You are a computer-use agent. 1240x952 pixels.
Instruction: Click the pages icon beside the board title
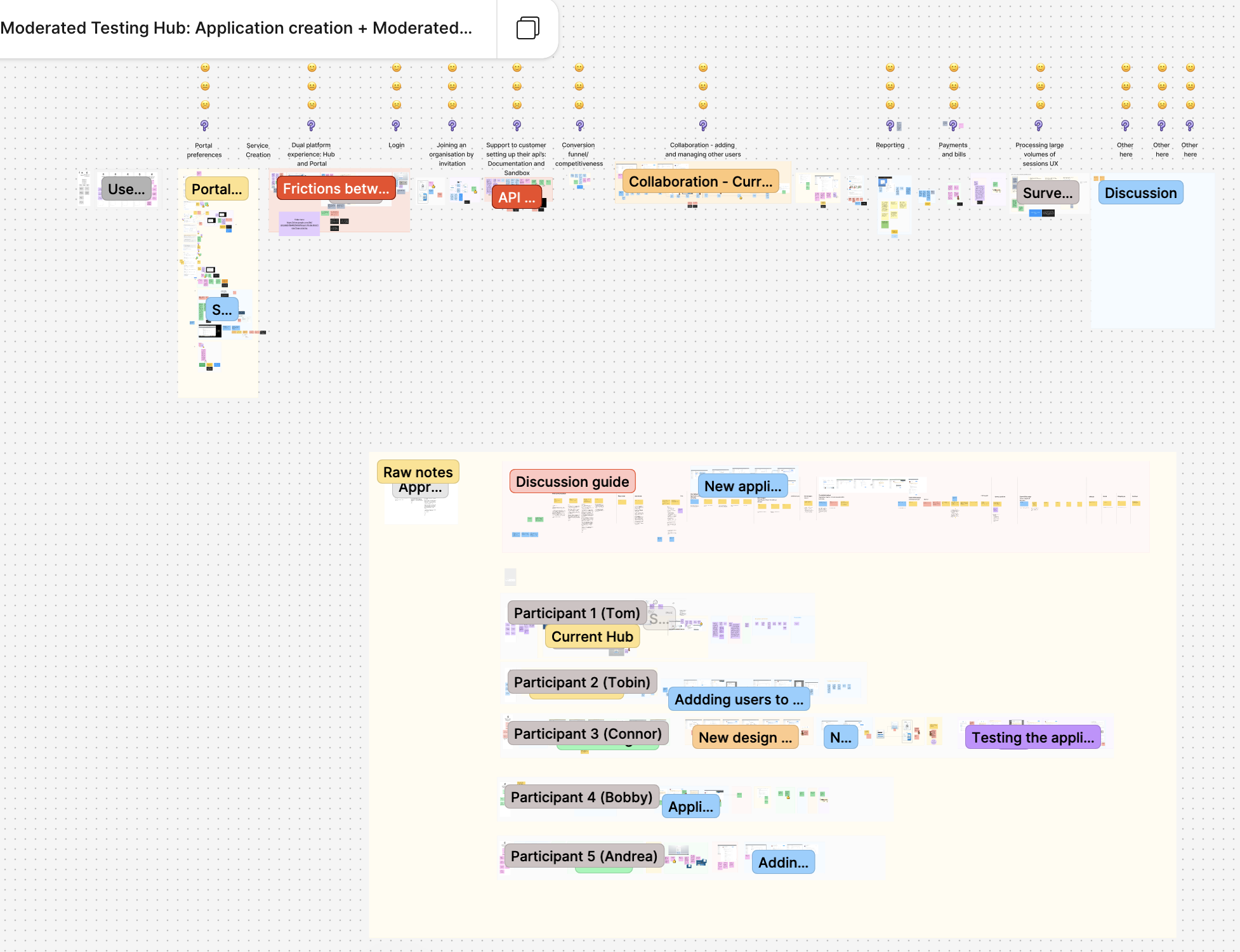(527, 28)
